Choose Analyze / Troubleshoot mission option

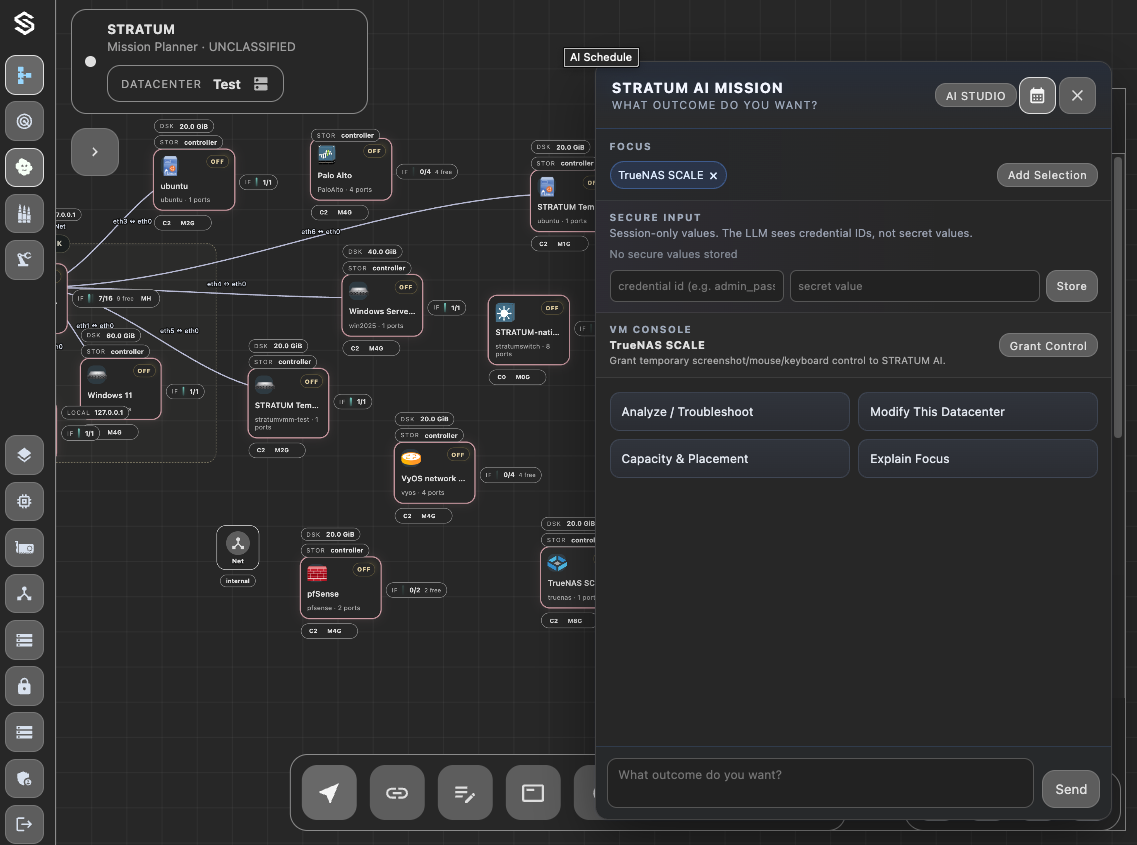[729, 412]
